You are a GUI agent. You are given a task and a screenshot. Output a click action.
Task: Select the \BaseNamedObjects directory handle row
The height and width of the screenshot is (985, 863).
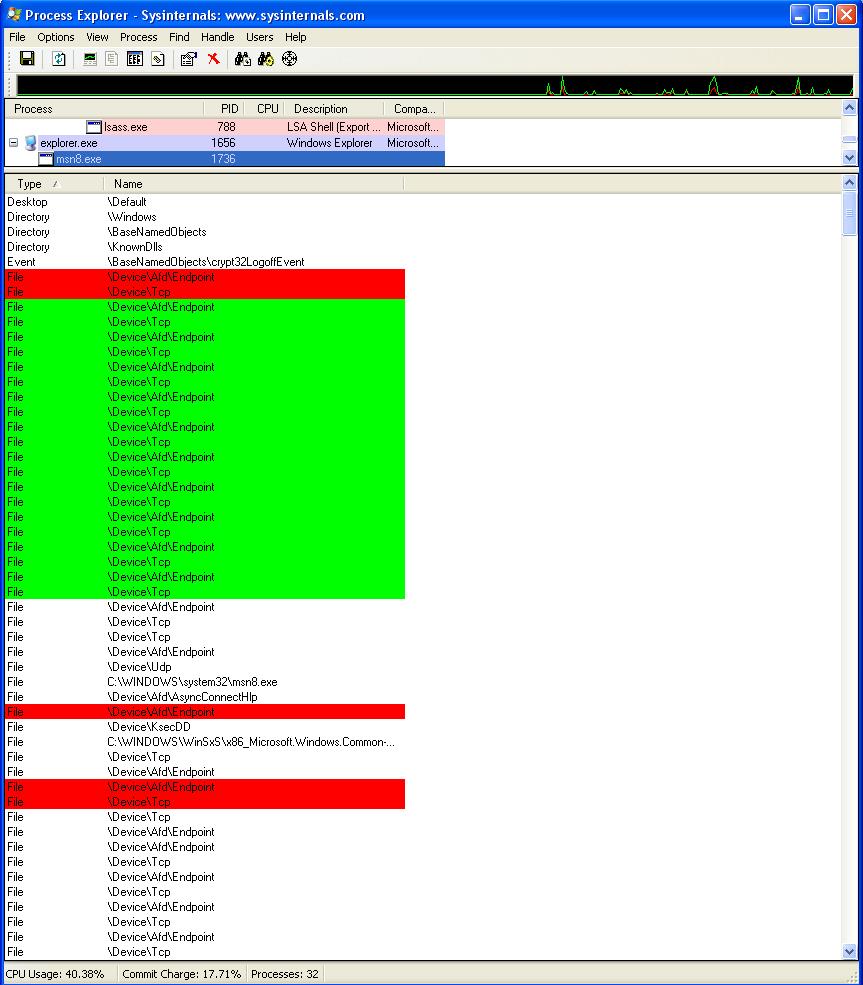click(x=205, y=232)
